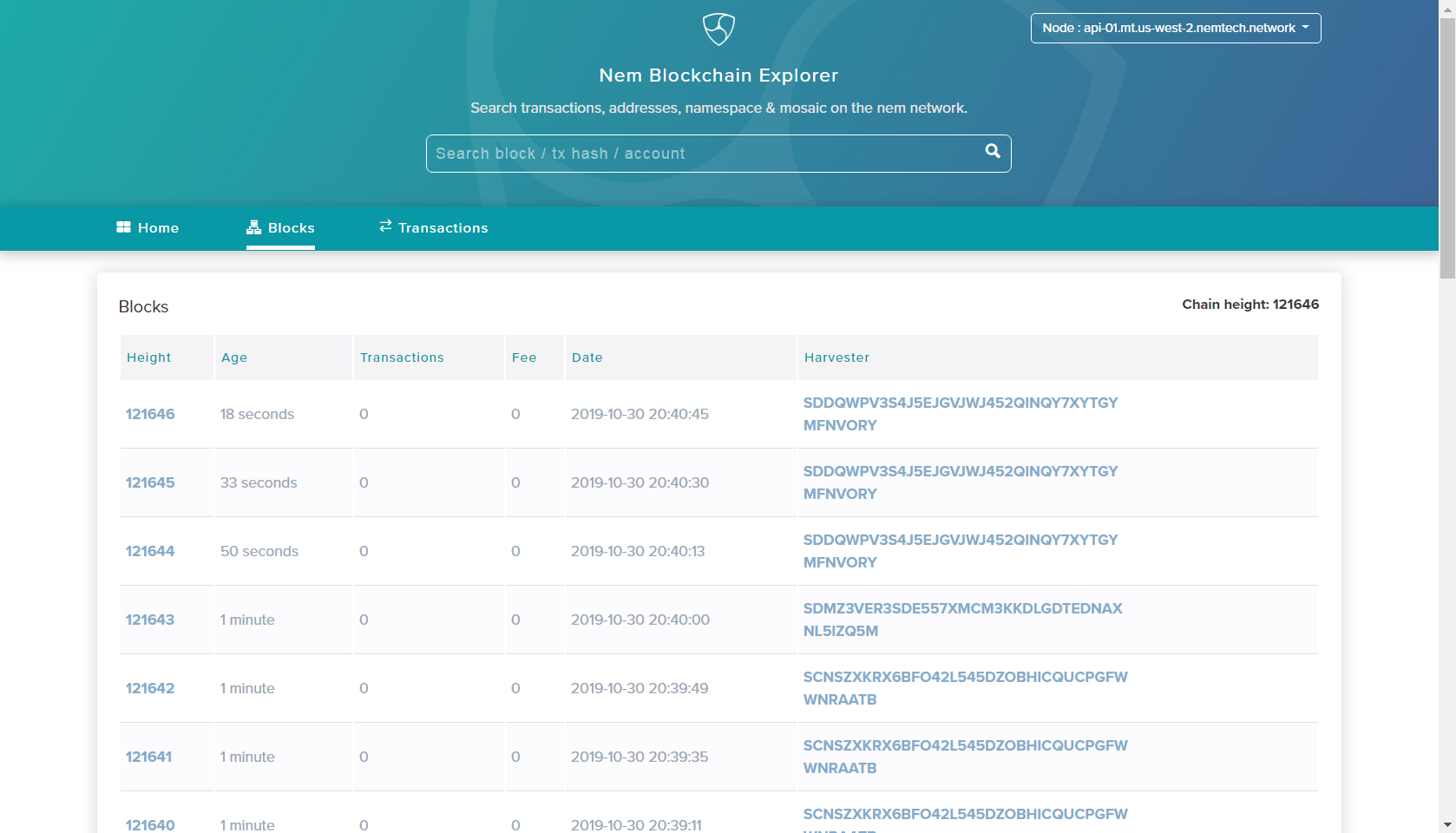Open harvester address of block 121641

[x=966, y=757]
